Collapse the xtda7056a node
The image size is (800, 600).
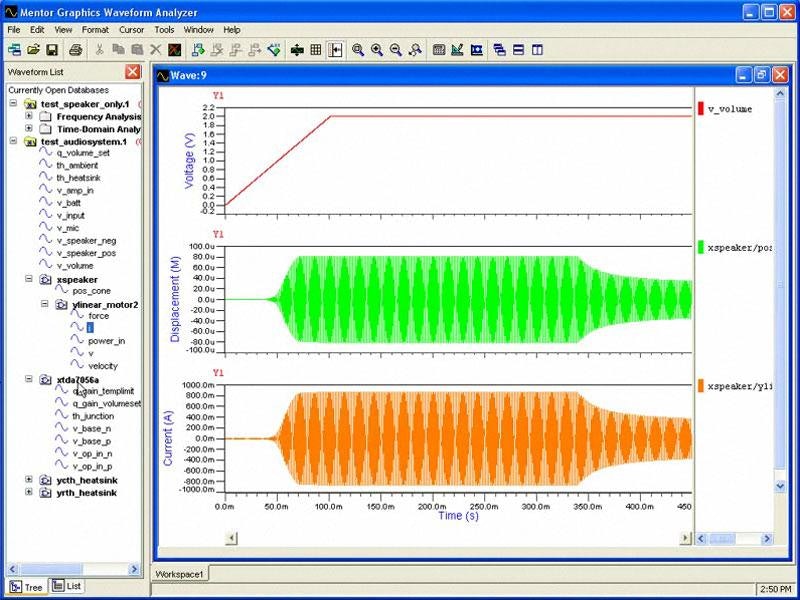click(x=29, y=379)
